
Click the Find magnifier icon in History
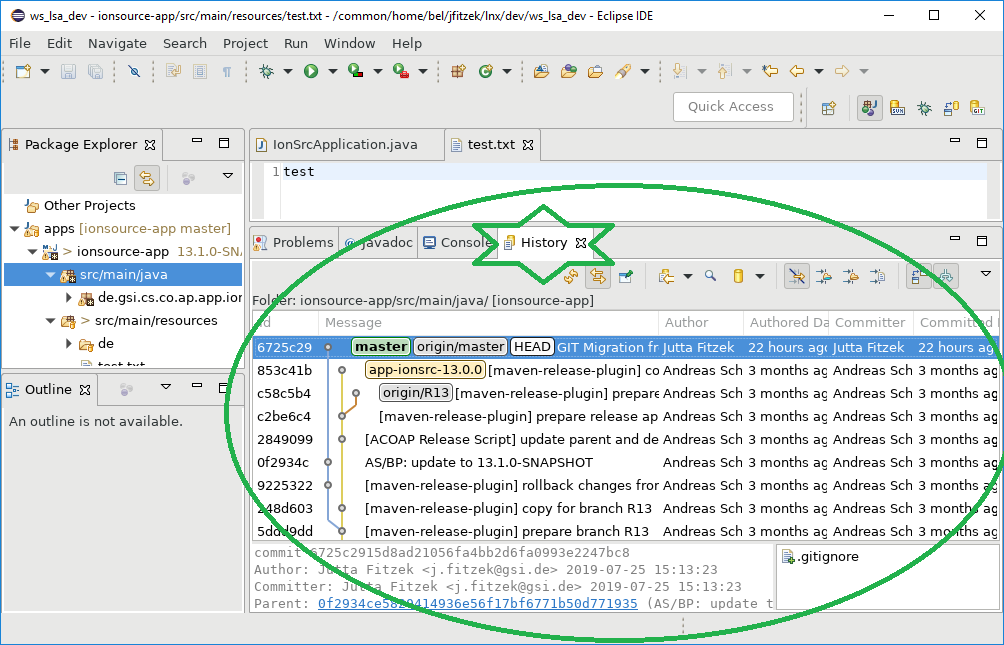pos(710,276)
